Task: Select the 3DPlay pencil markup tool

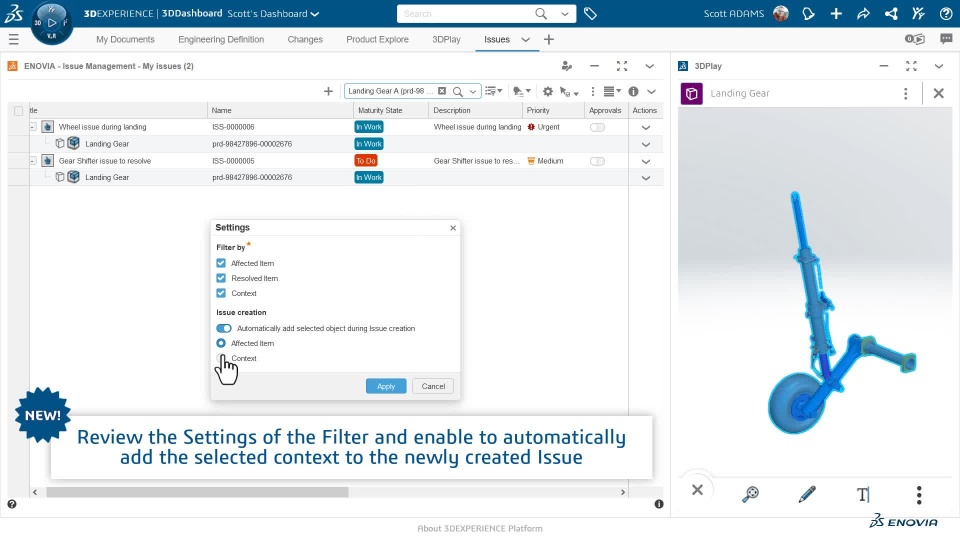Action: click(807, 494)
